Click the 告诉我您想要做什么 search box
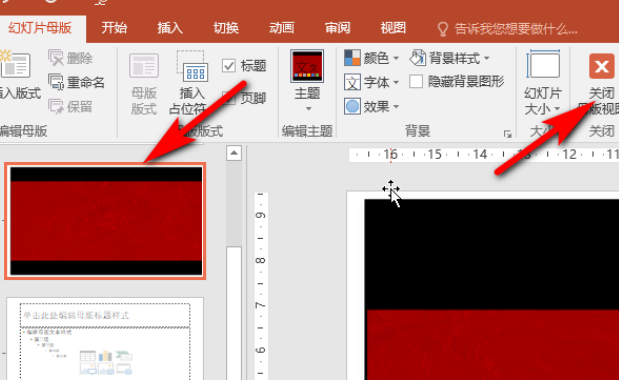 [x=516, y=29]
